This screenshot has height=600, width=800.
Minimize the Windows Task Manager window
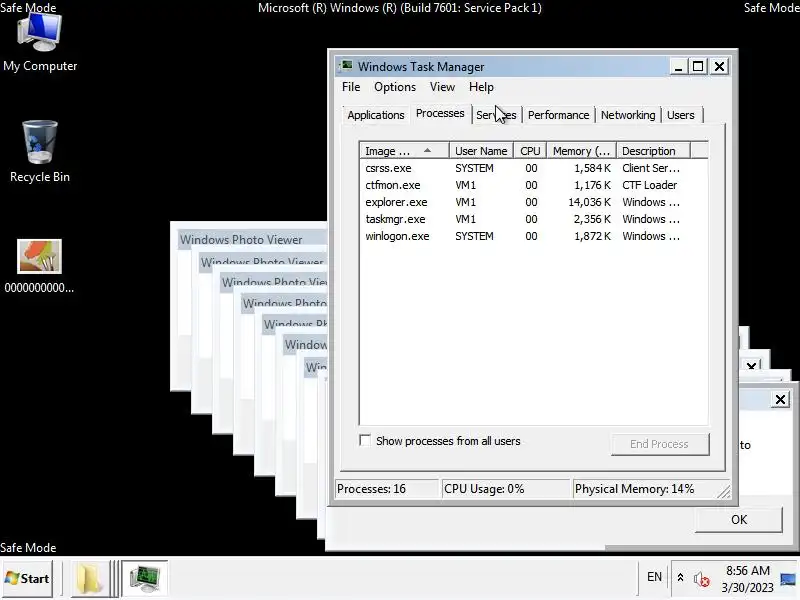tap(678, 67)
